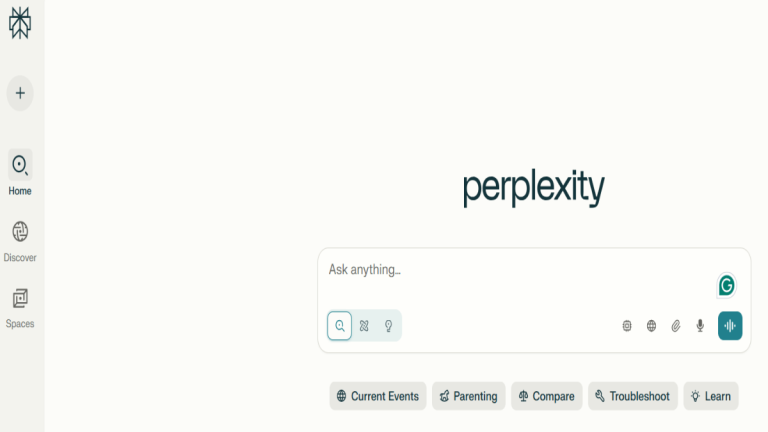Viewport: 768px width, 432px height.
Task: Click the Grammarly icon in the search box
Action: [727, 285]
